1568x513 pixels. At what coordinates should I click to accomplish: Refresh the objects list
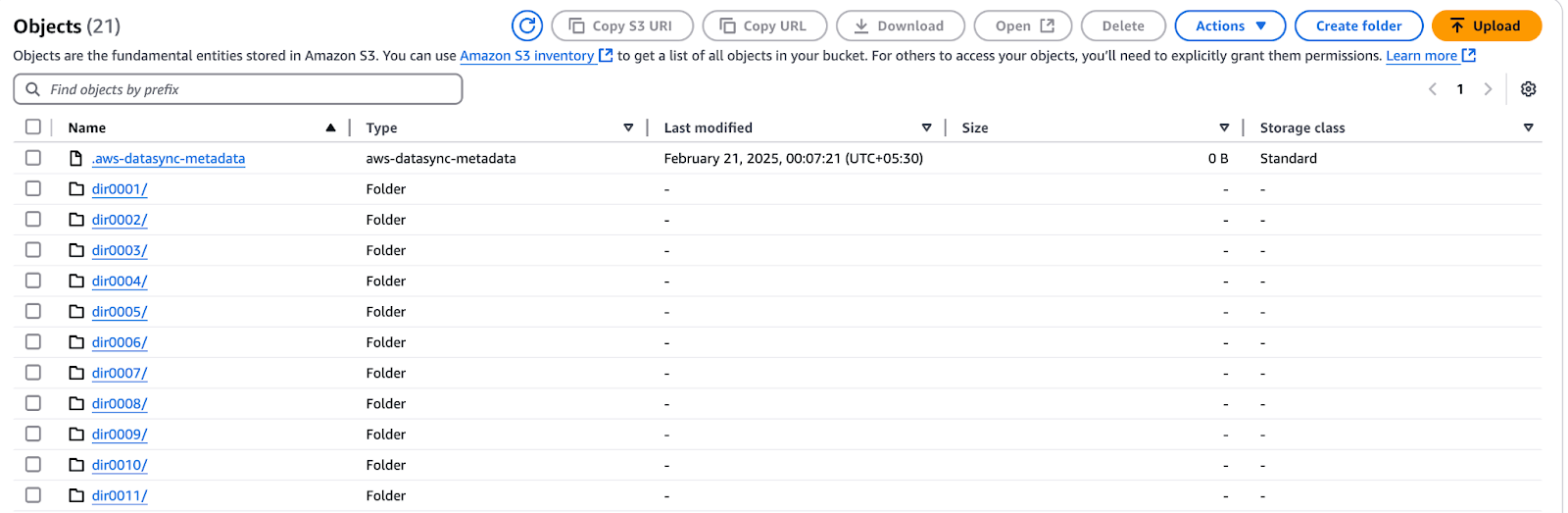pos(527,26)
